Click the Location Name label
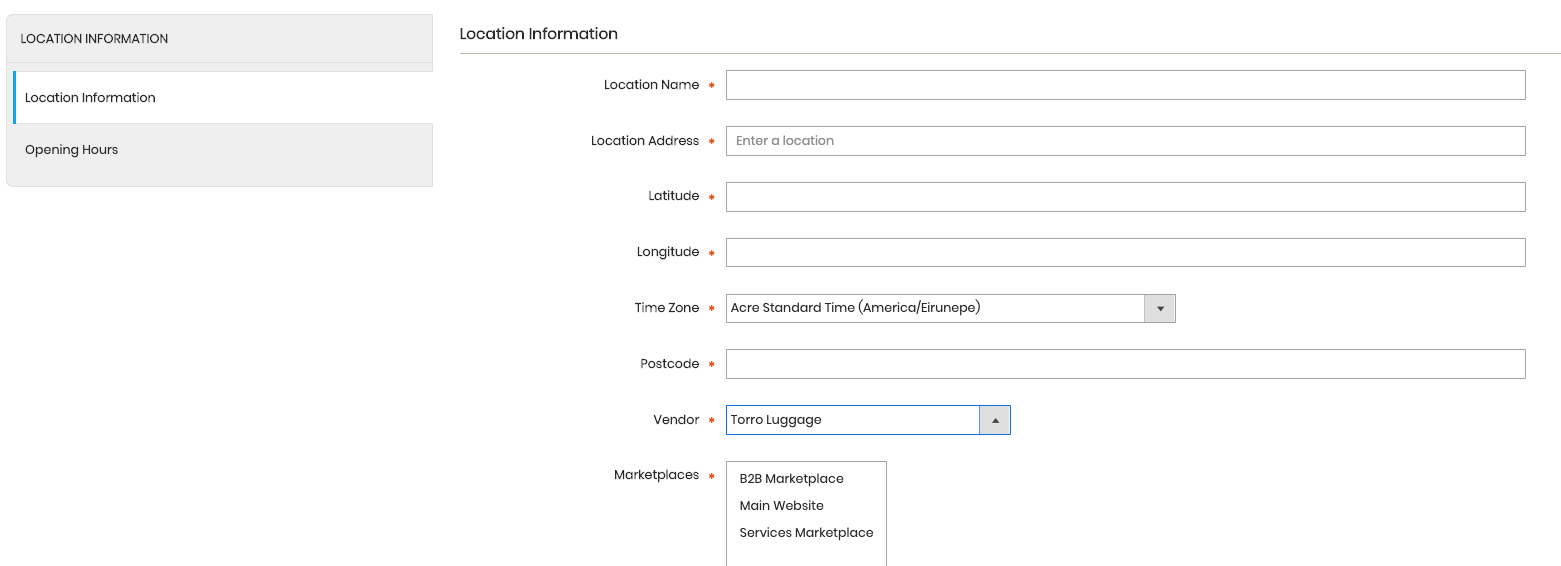Screen dimensions: 1561x566 point(651,85)
